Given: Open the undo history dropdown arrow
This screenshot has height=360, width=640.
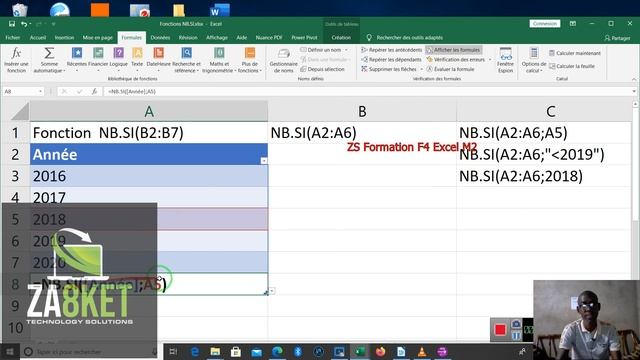Looking at the screenshot, I should point(30,24).
